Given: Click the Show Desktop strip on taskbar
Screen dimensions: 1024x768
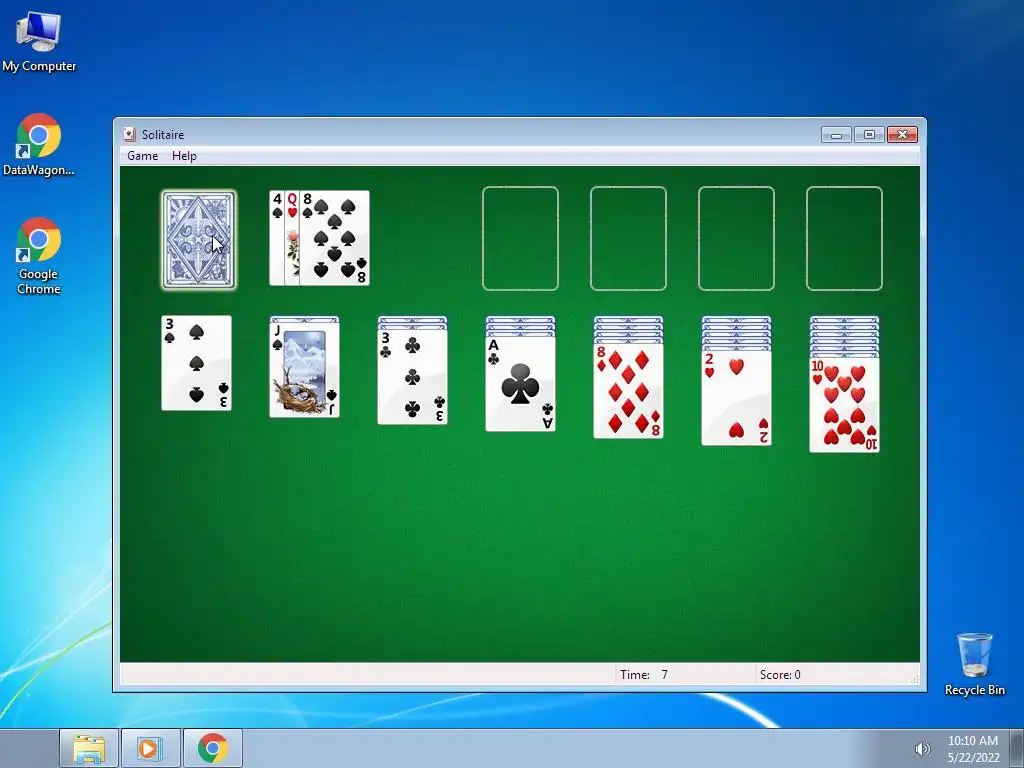Looking at the screenshot, I should (1017, 748).
